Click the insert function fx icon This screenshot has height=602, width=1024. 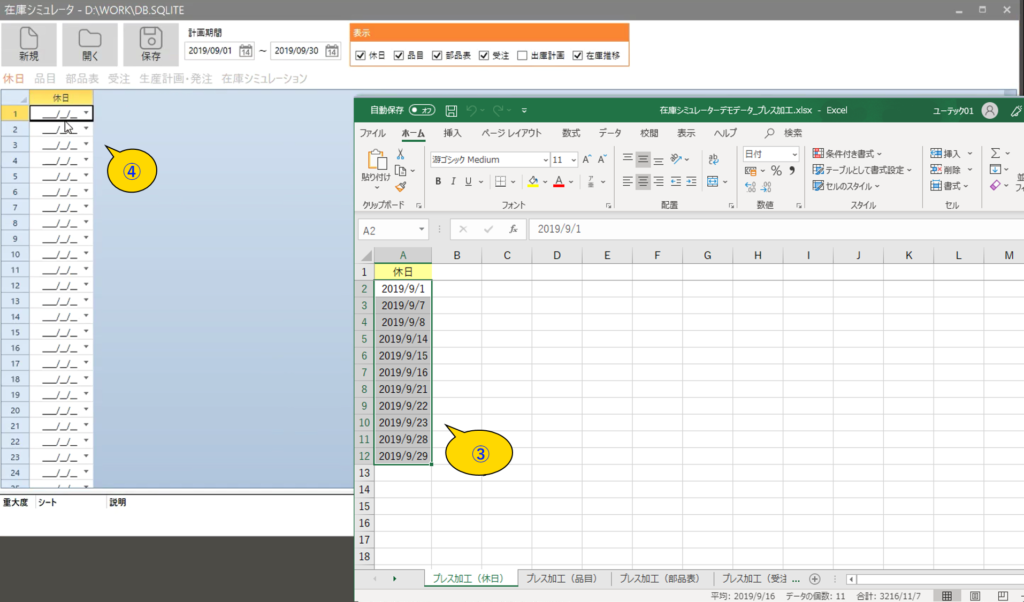click(512, 229)
